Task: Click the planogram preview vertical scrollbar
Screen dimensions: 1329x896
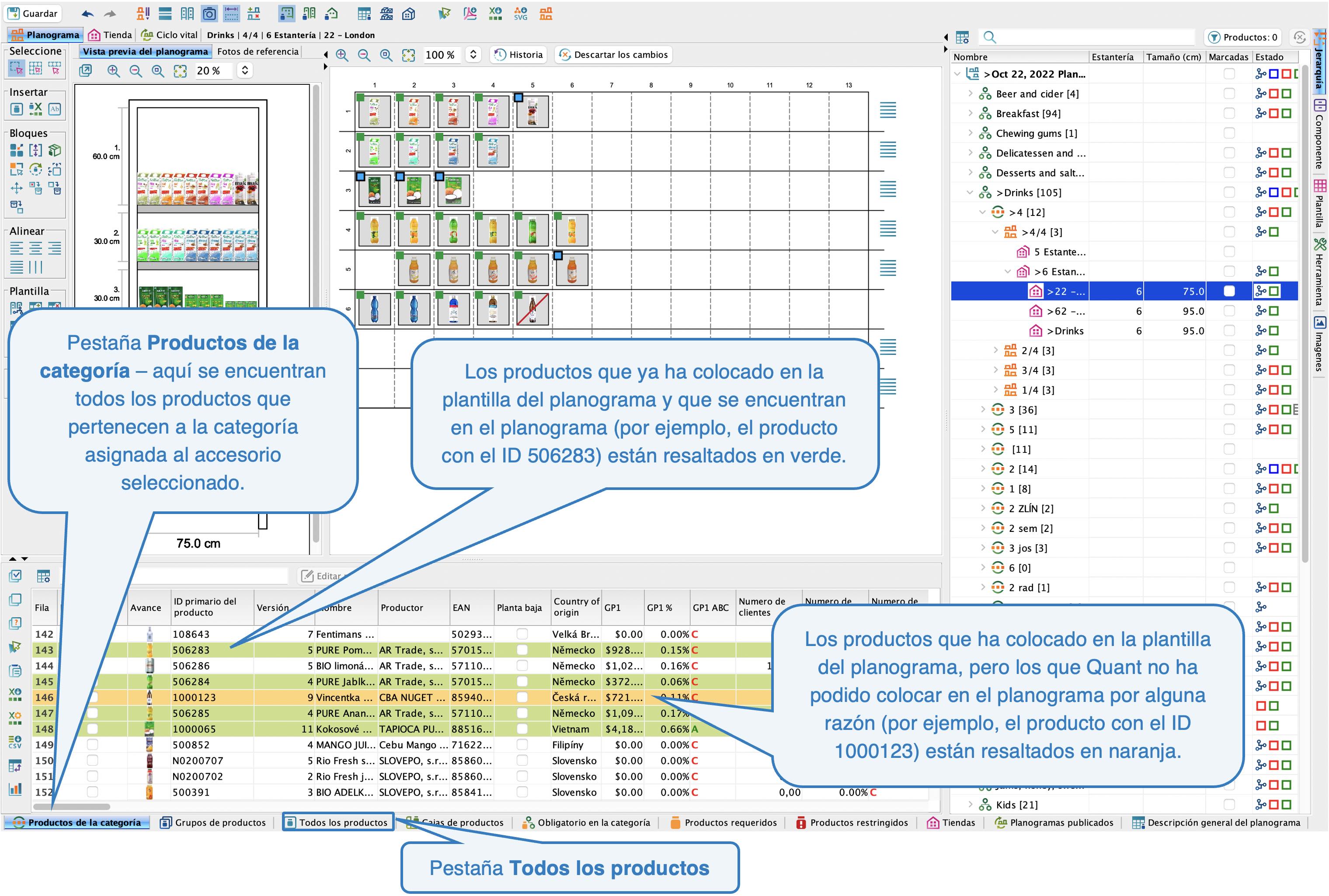Action: coord(316,314)
